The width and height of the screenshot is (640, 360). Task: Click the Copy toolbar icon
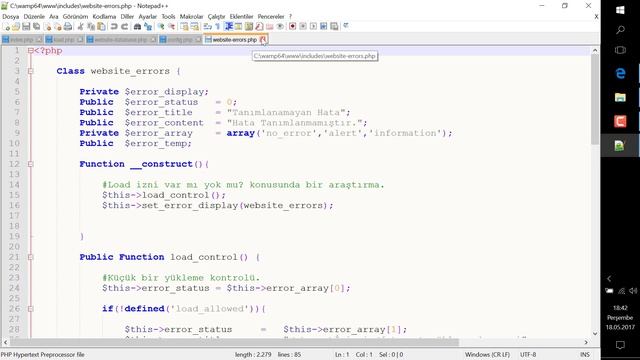(x=91, y=27)
